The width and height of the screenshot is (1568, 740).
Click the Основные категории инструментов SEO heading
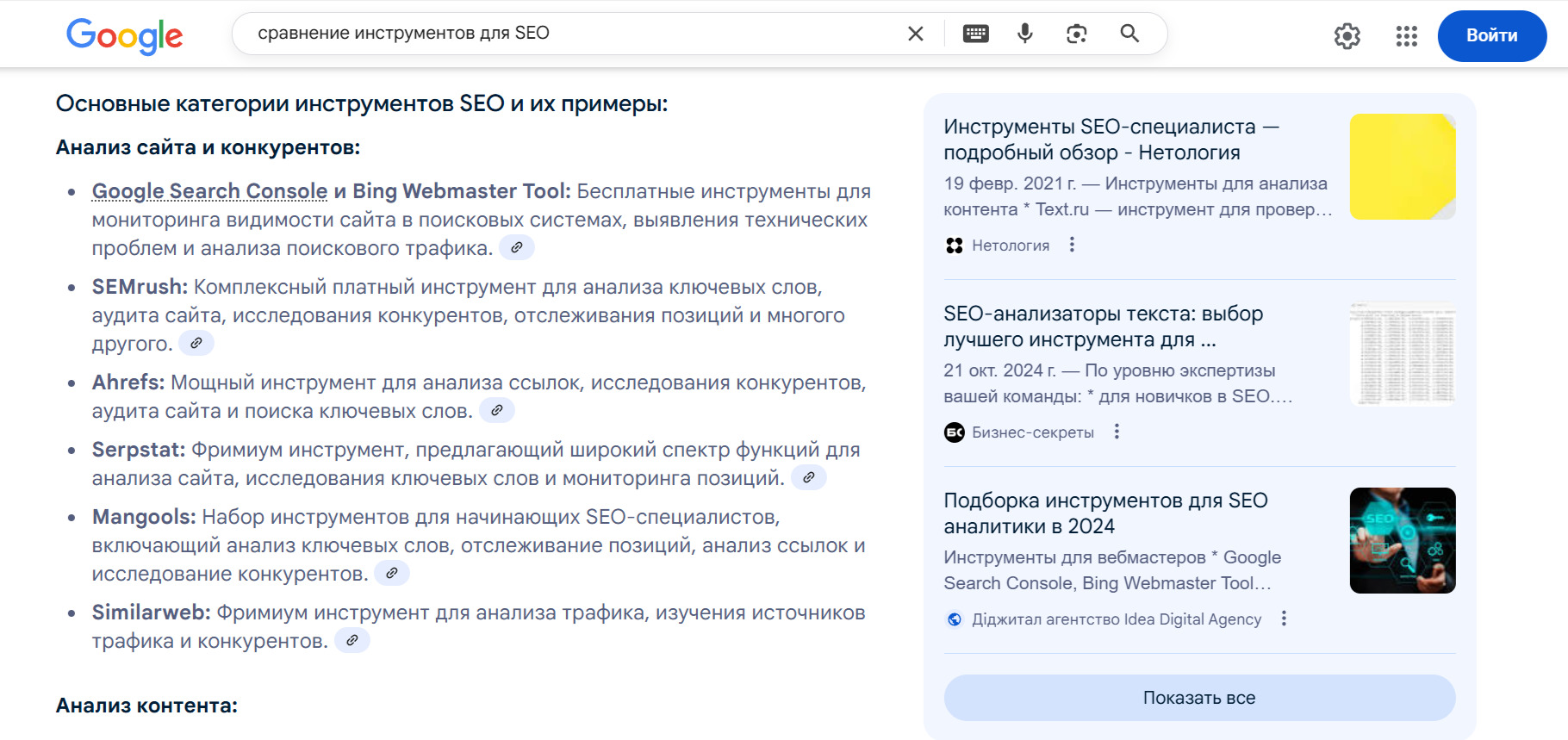(x=362, y=103)
